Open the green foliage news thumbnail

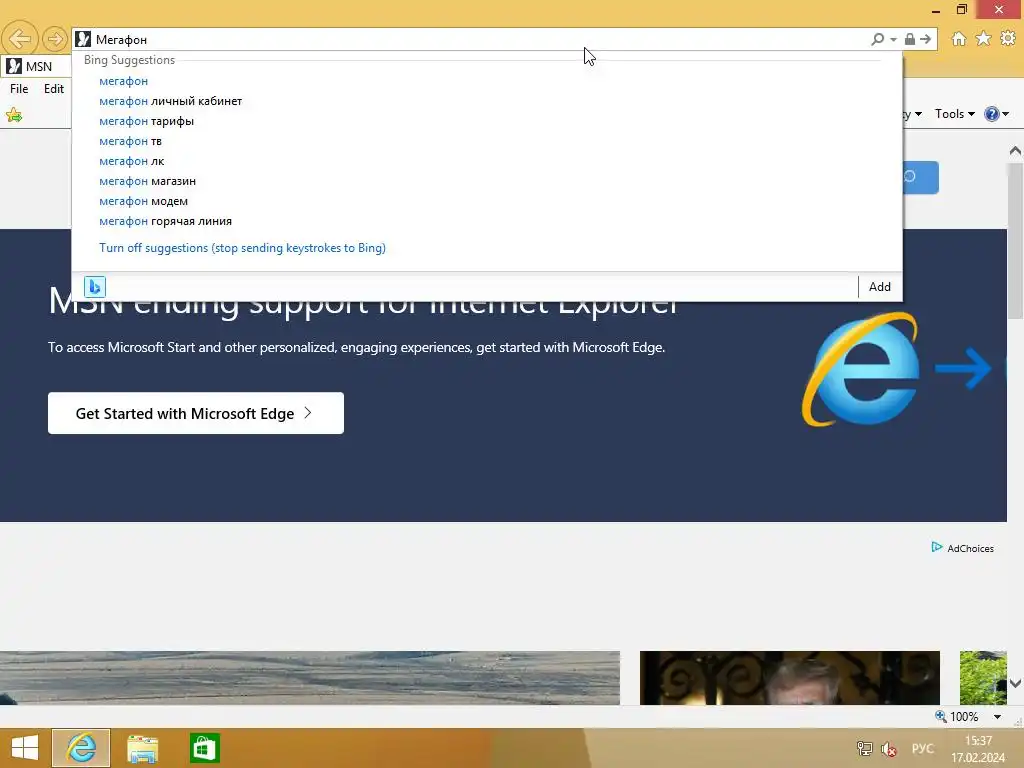click(983, 678)
